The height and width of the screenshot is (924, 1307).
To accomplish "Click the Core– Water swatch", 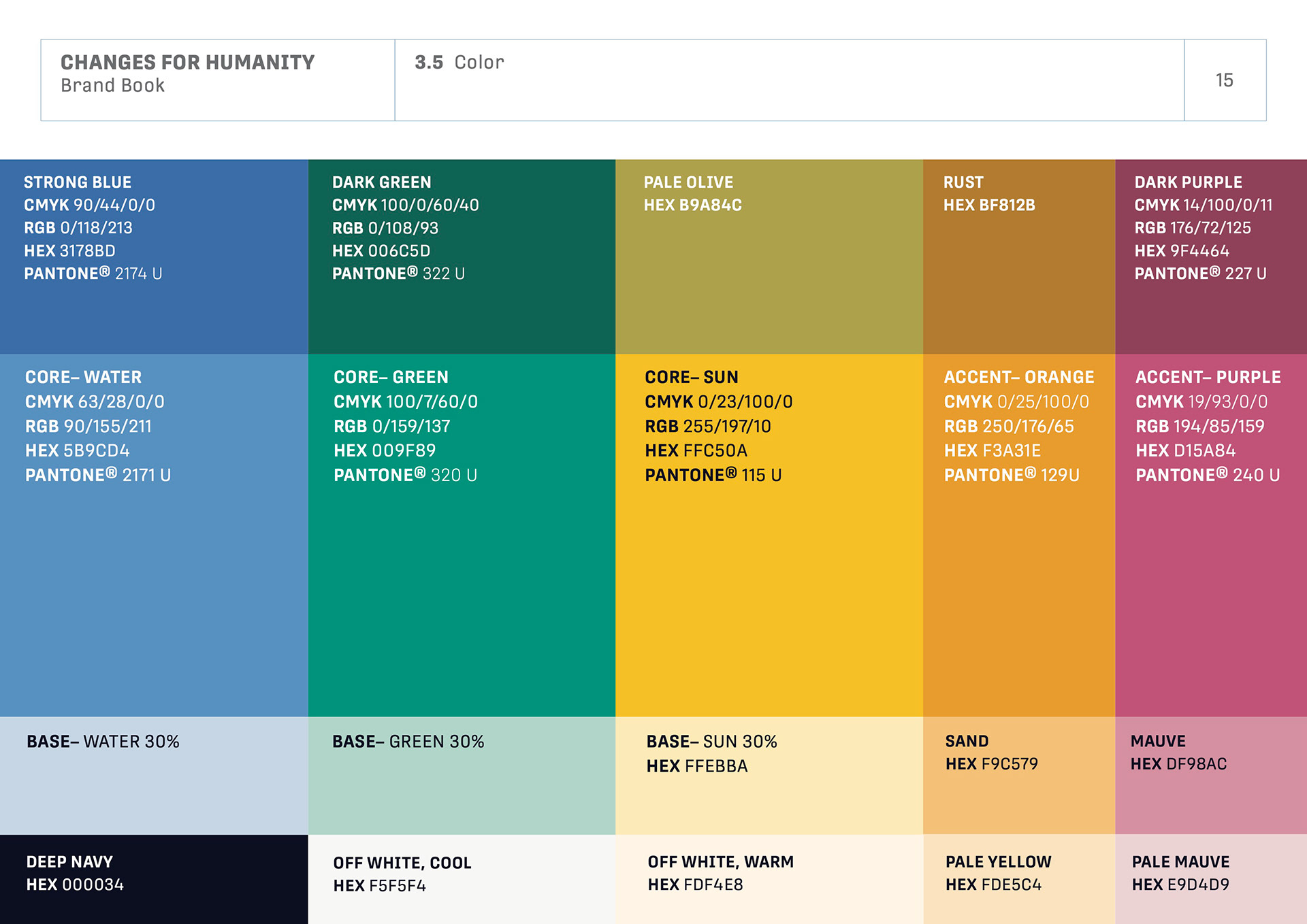I will click(x=154, y=535).
